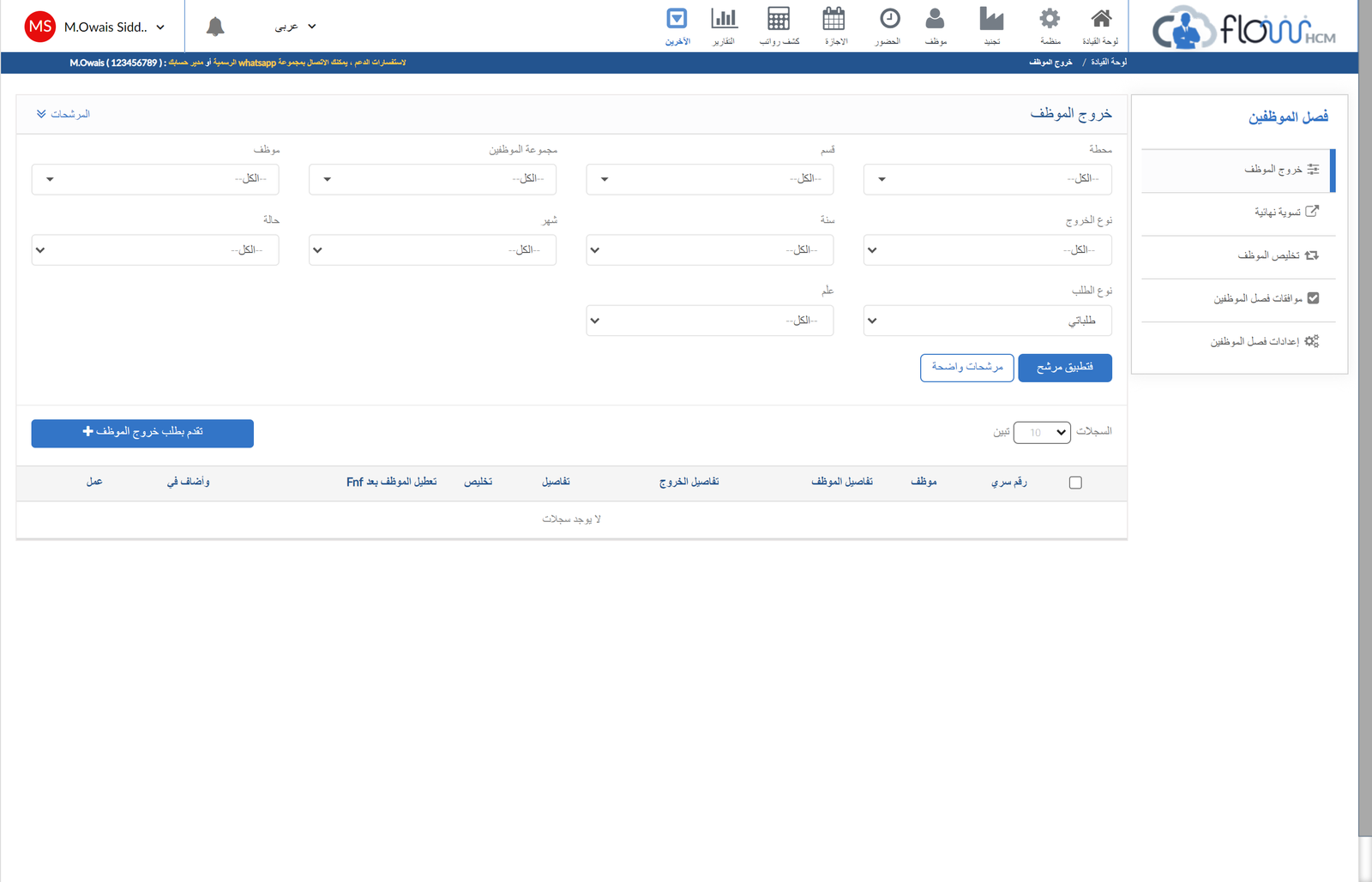Tick the select-all checkbox in table header
The height and width of the screenshot is (882, 1372).
click(1075, 483)
